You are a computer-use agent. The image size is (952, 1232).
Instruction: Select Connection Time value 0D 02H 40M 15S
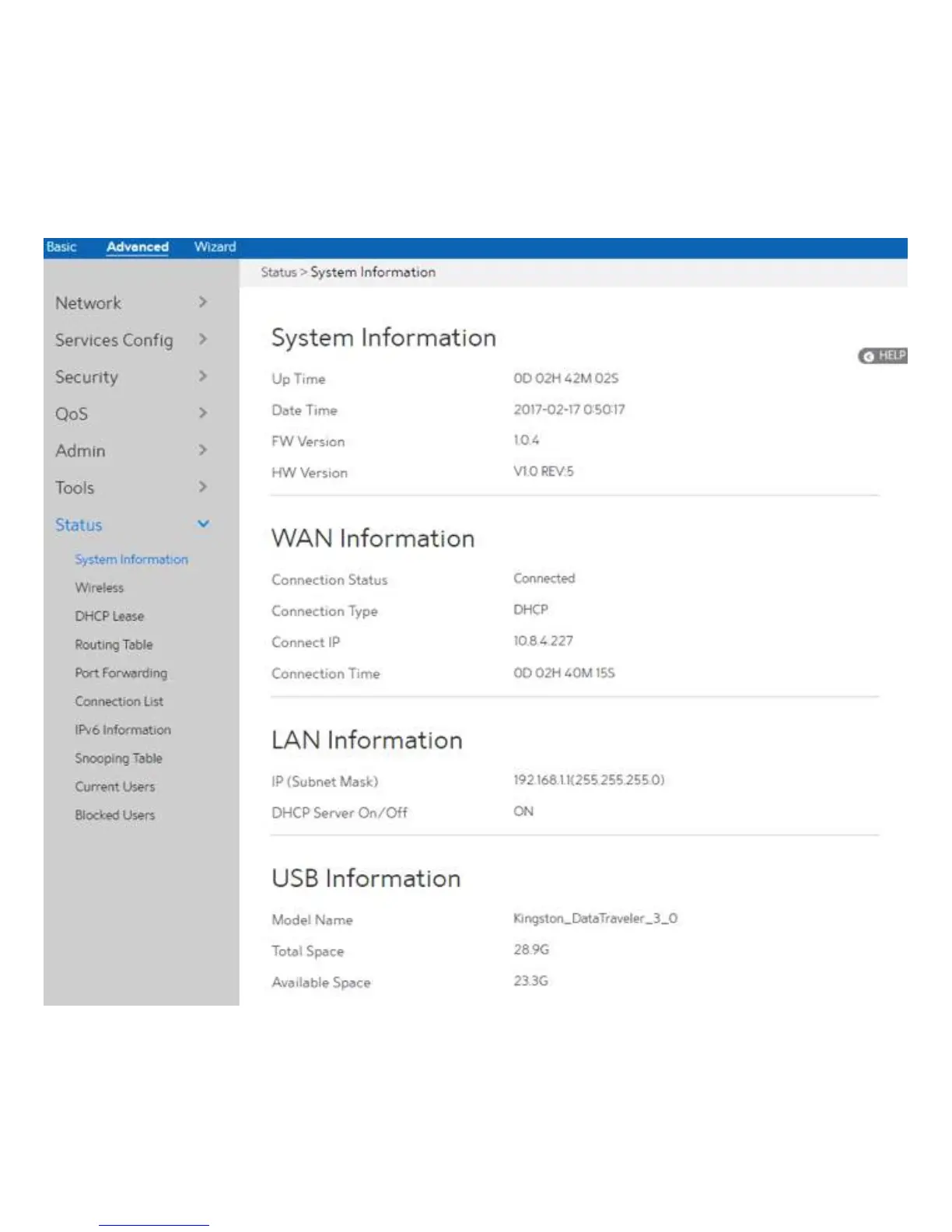tap(564, 673)
